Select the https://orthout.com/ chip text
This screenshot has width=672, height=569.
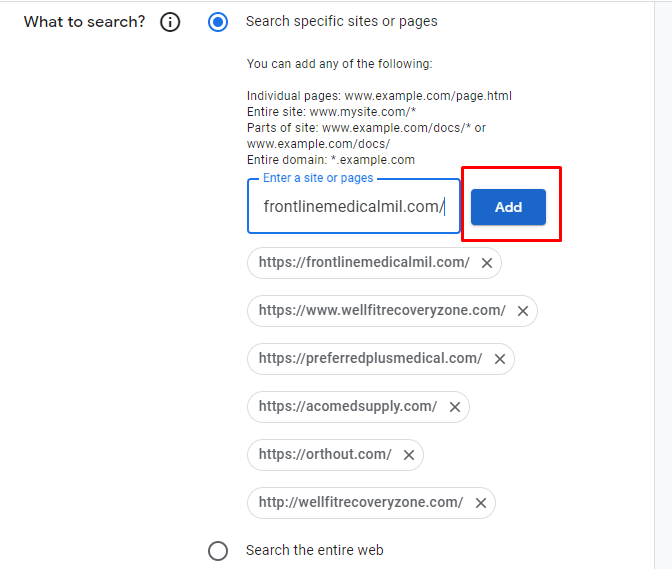coord(324,455)
